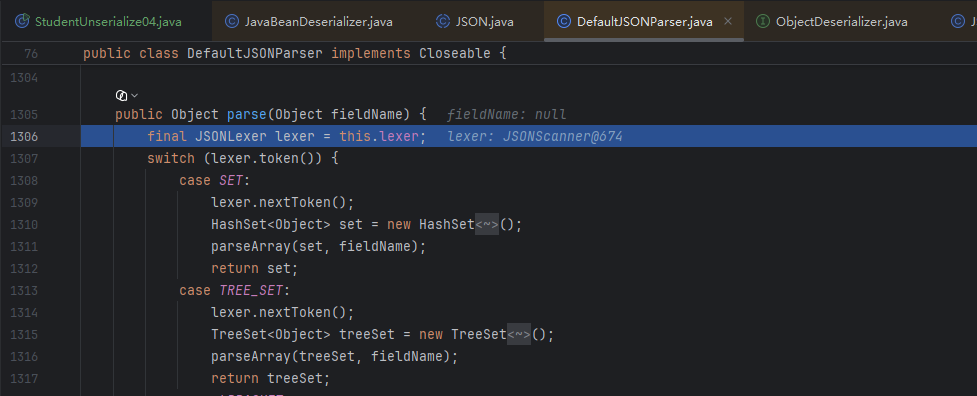Click line number 1305 in gutter
Image resolution: width=977 pixels, height=396 pixels.
pos(24,115)
